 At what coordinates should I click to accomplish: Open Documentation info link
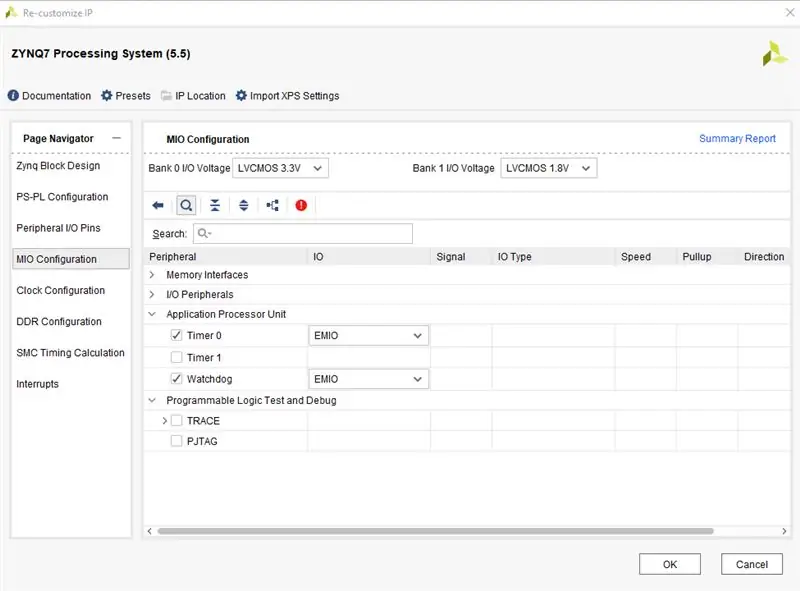(49, 95)
